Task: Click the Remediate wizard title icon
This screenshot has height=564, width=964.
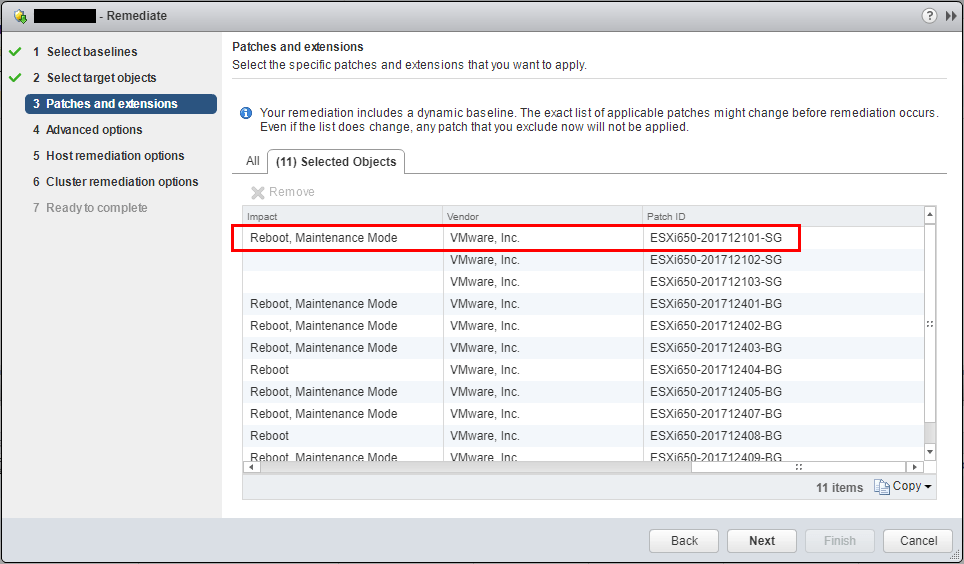Action: click(20, 16)
